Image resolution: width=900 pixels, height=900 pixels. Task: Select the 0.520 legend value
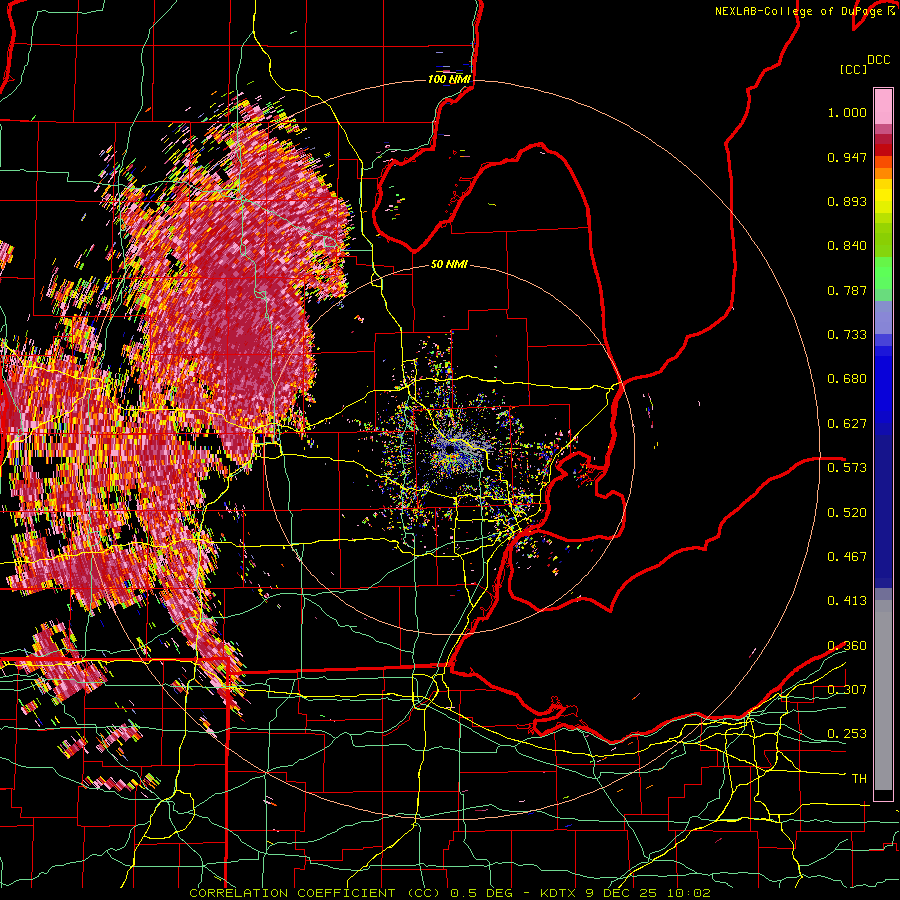pos(847,513)
